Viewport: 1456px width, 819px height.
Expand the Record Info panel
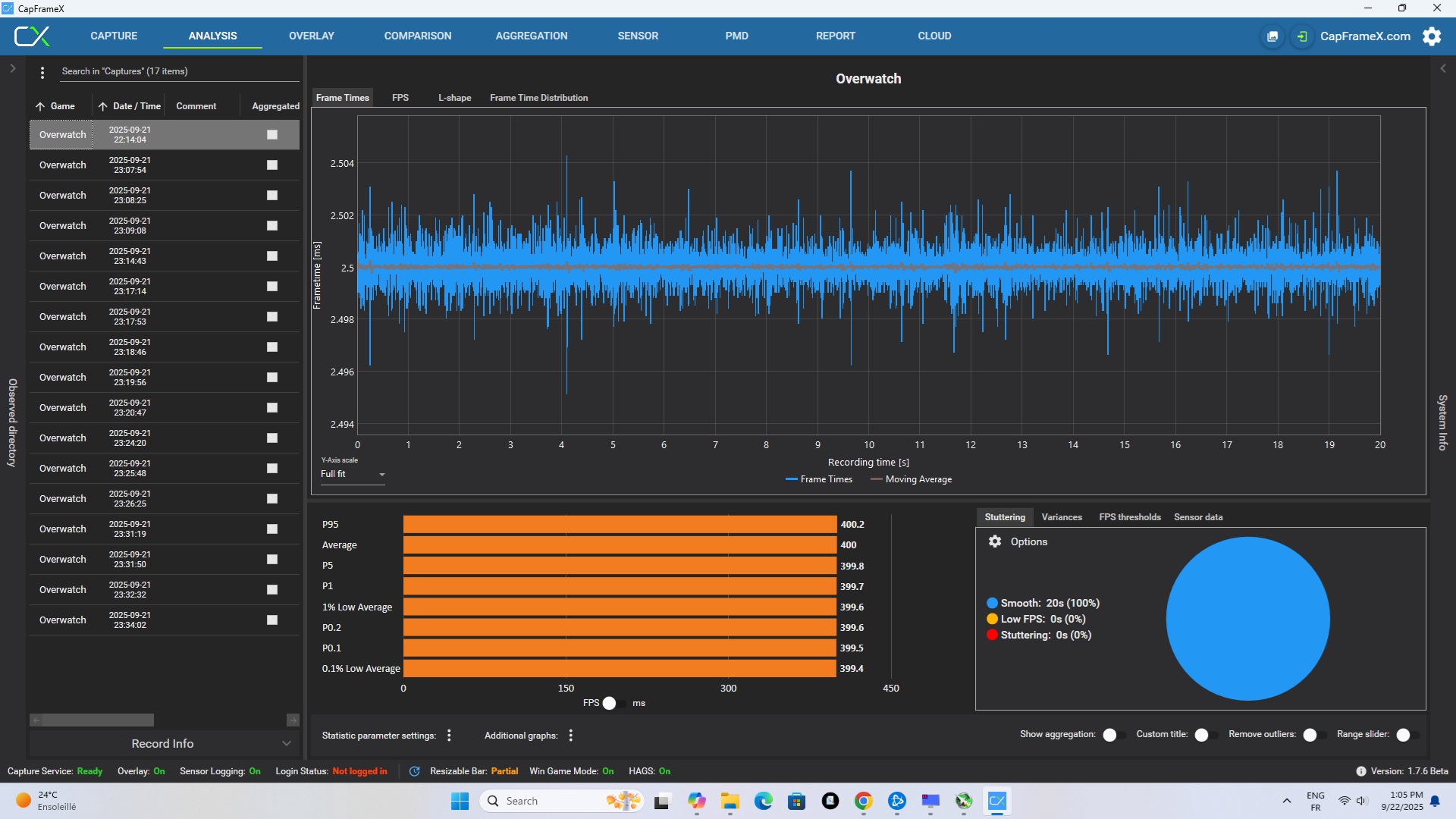click(x=163, y=743)
